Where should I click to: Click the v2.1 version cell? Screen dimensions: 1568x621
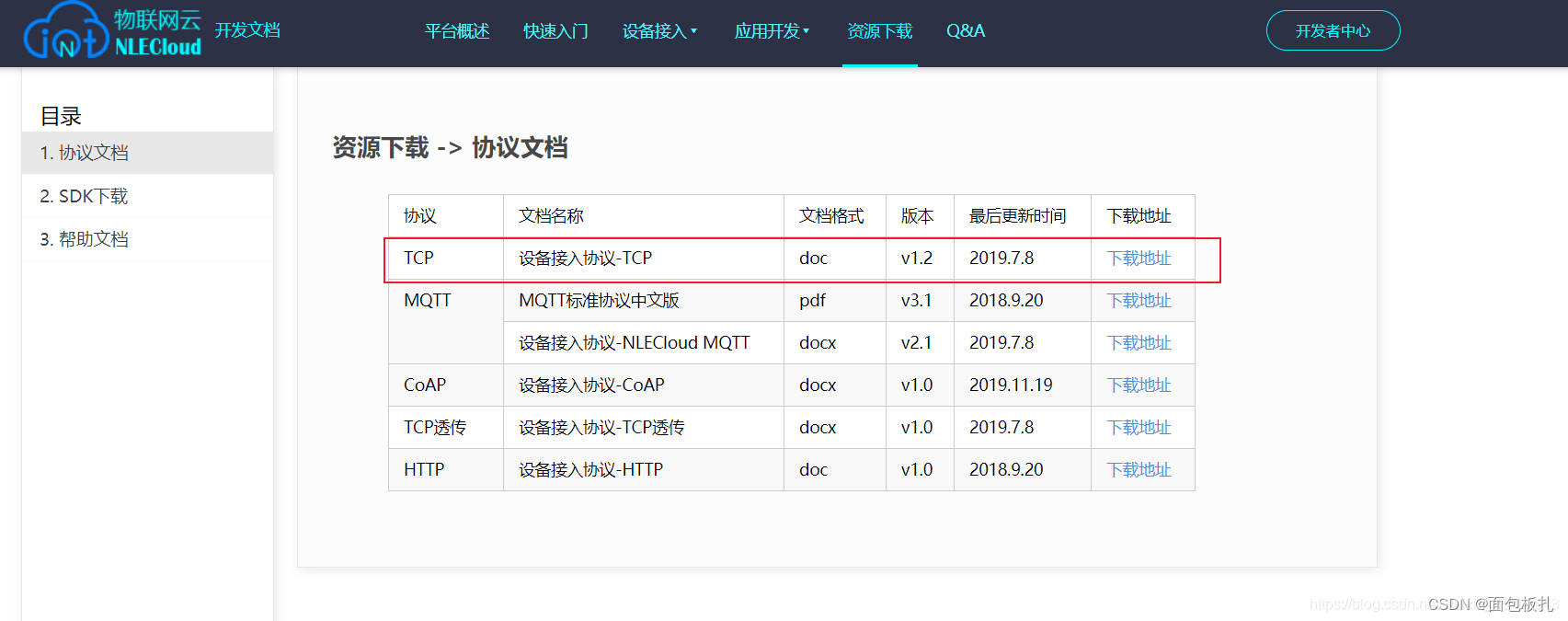[920, 343]
